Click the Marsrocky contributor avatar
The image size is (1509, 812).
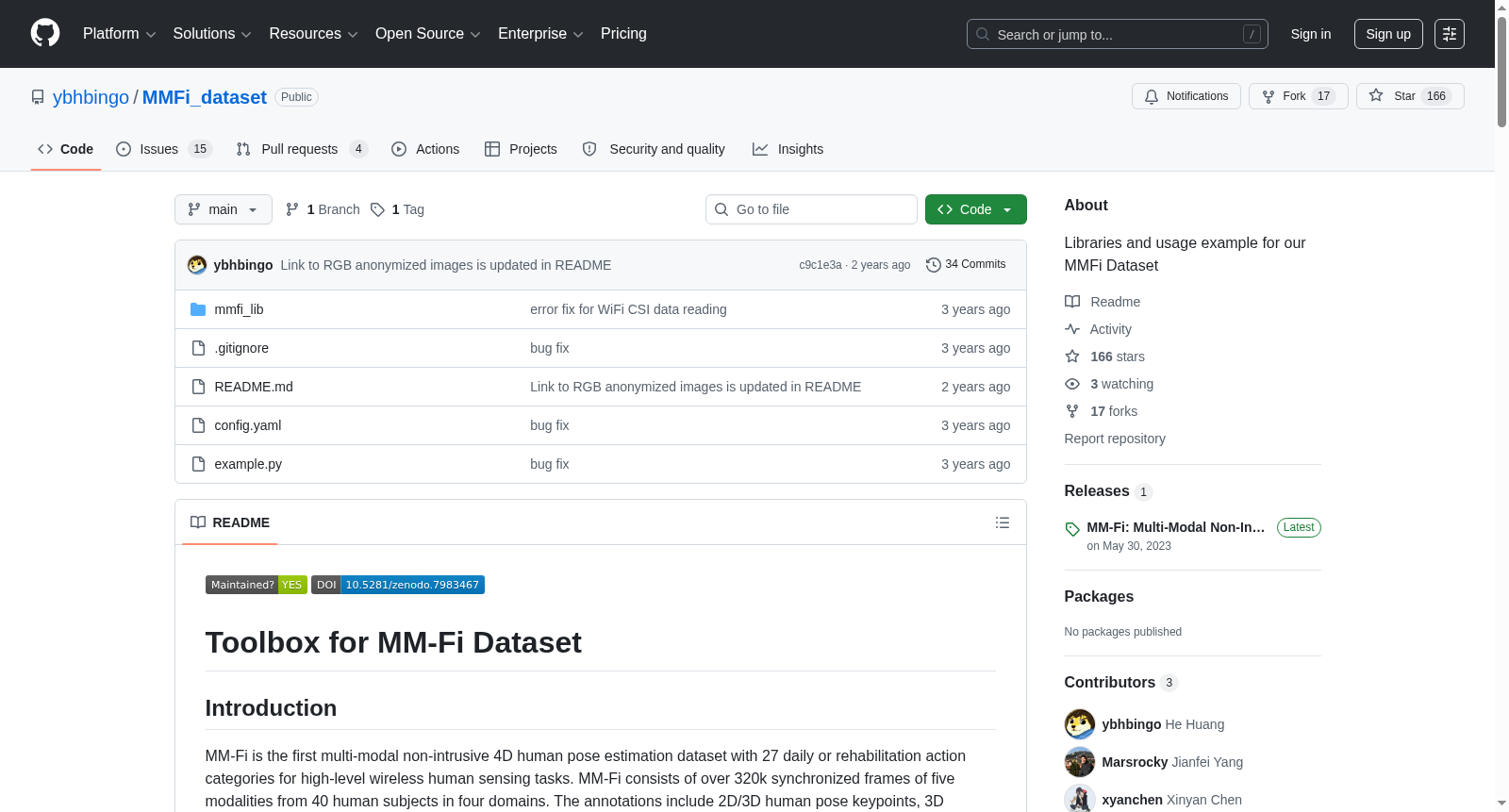tap(1080, 762)
